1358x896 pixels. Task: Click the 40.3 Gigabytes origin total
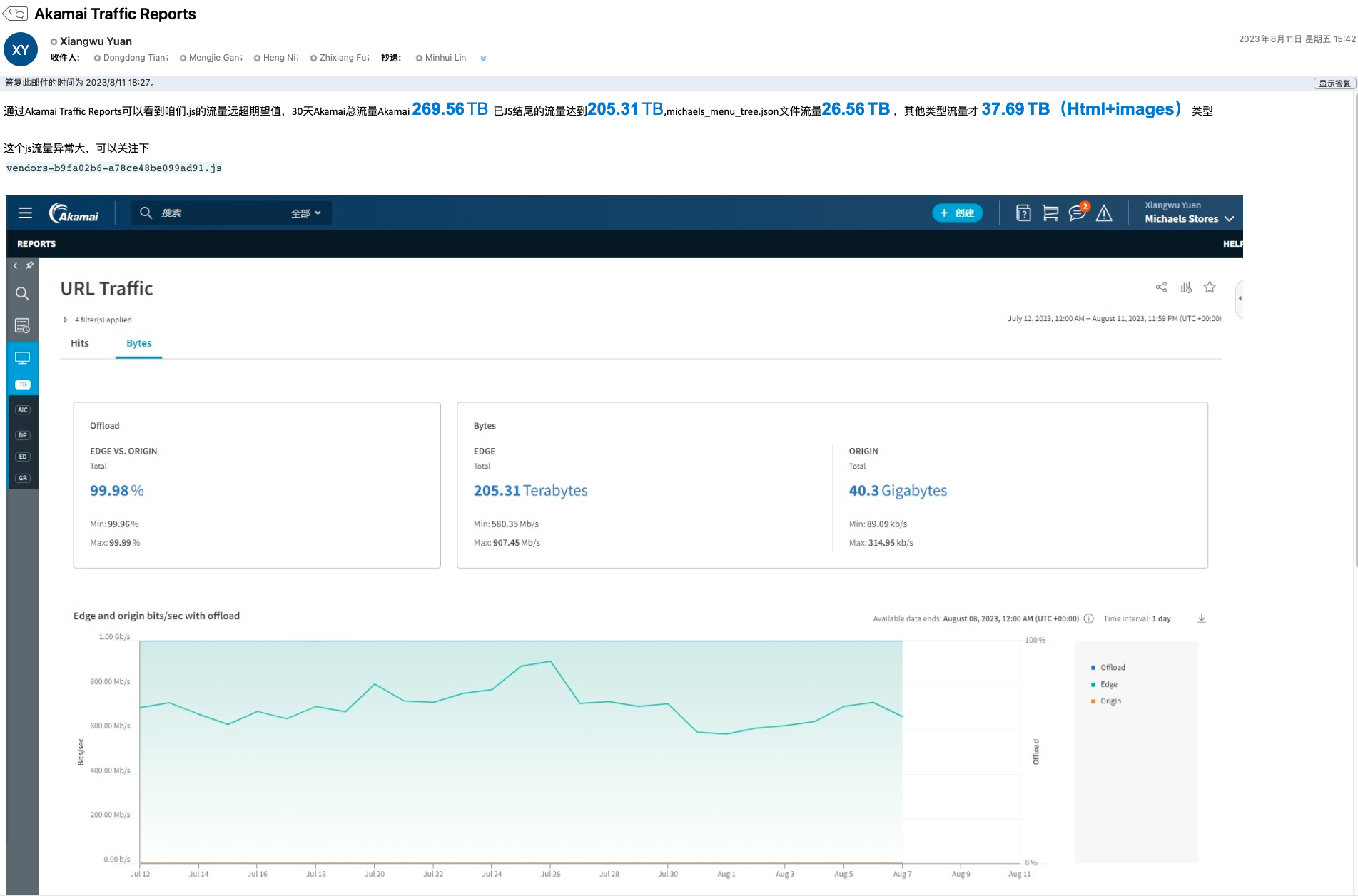click(898, 491)
